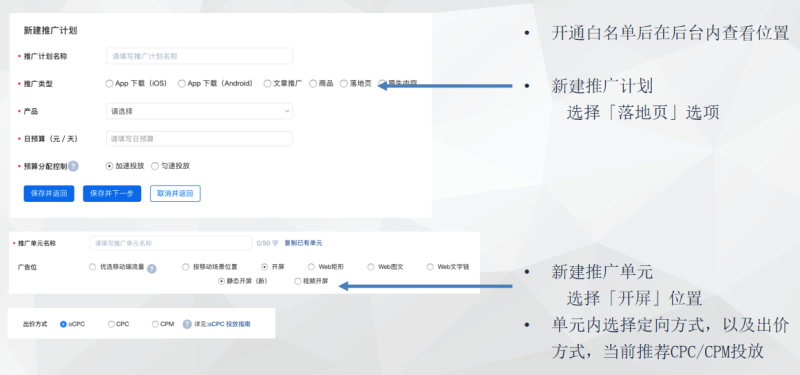Image resolution: width=800 pixels, height=375 pixels.
Task: Select 优选移动端流量 ad placement
Action: pos(92,267)
